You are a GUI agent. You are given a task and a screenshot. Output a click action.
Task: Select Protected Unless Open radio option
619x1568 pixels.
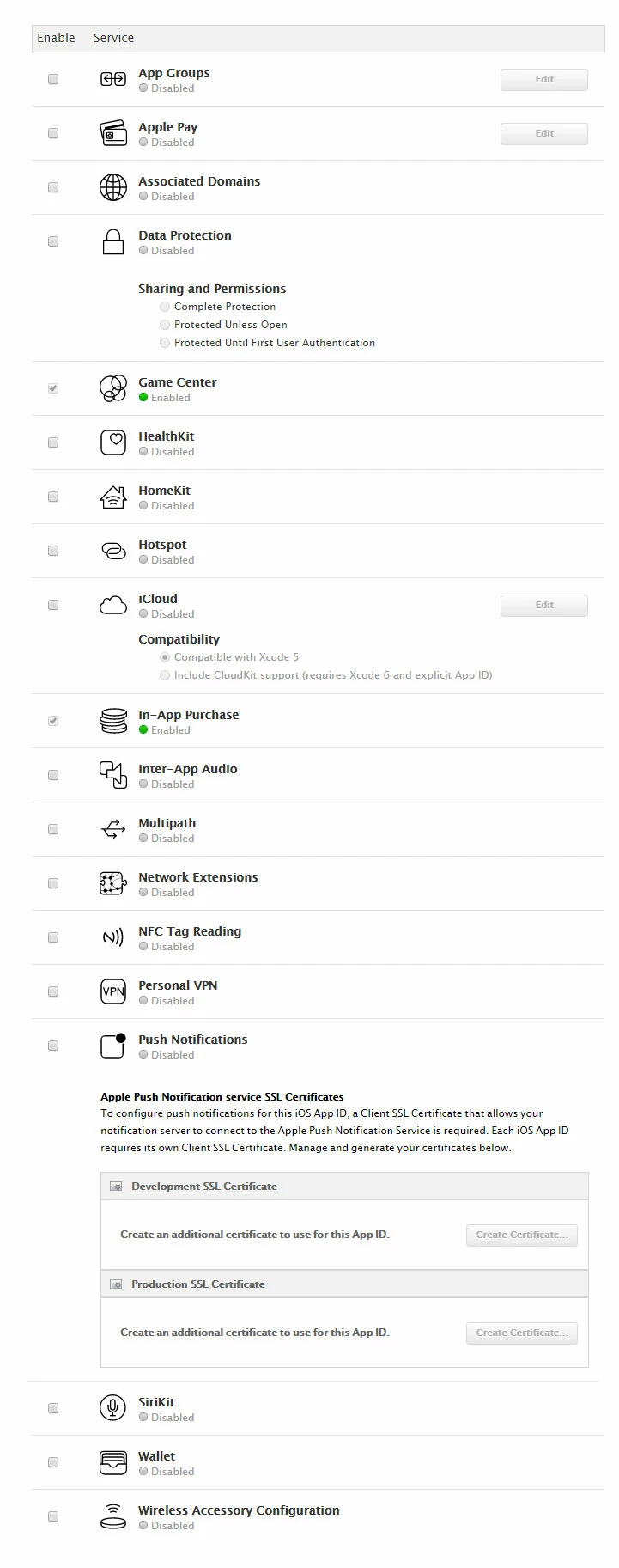(165, 325)
